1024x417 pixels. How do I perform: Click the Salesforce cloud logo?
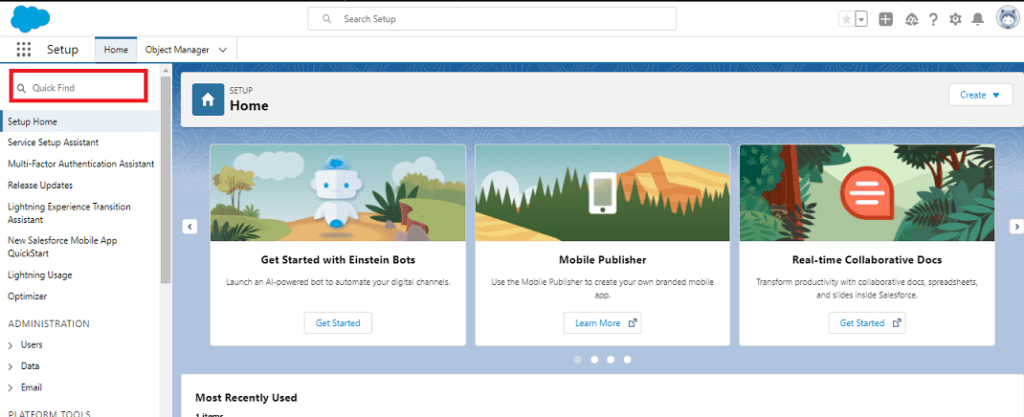tap(30, 18)
